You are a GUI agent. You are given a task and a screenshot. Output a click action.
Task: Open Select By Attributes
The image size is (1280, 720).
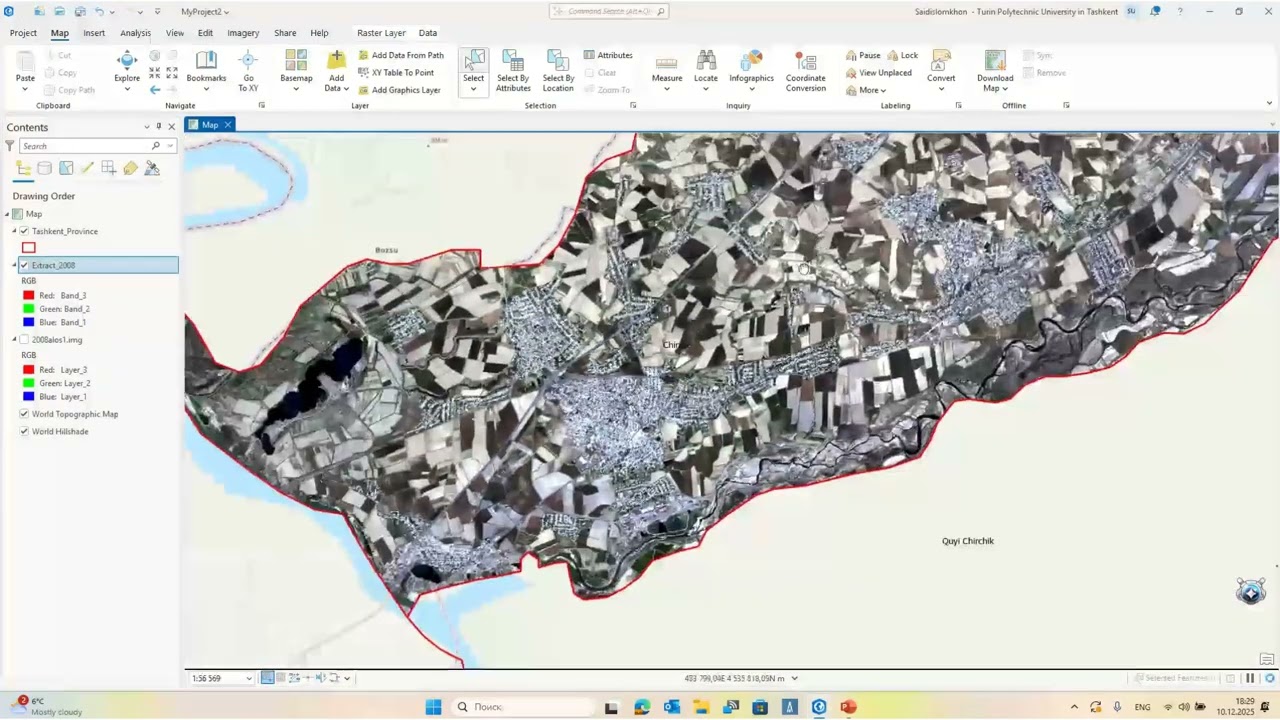tap(513, 70)
